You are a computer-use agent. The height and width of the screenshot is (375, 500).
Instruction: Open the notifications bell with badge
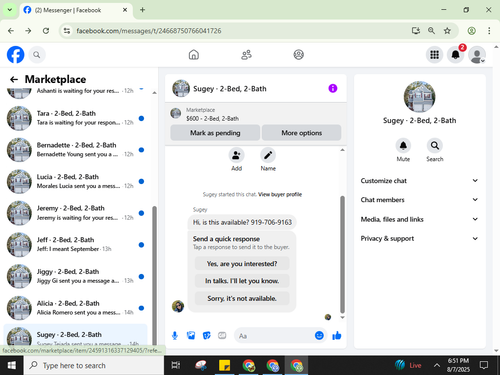456,55
